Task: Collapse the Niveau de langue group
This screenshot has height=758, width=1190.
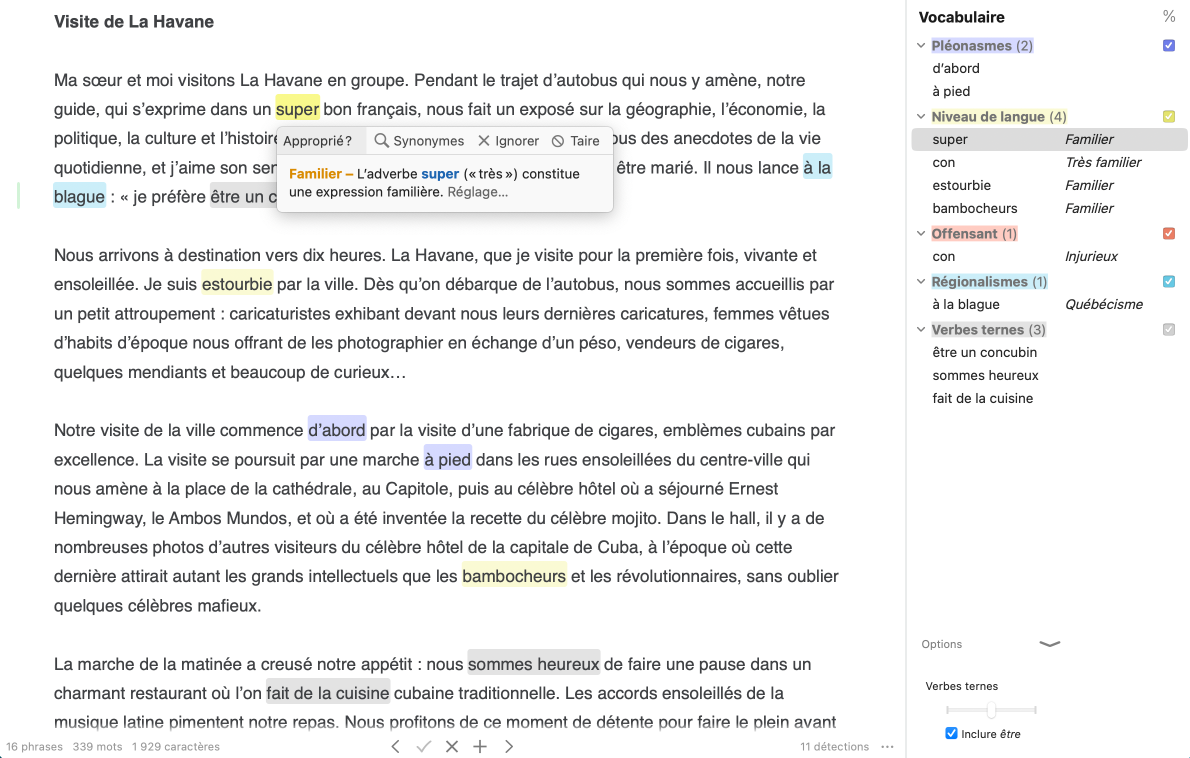Action: click(921, 116)
